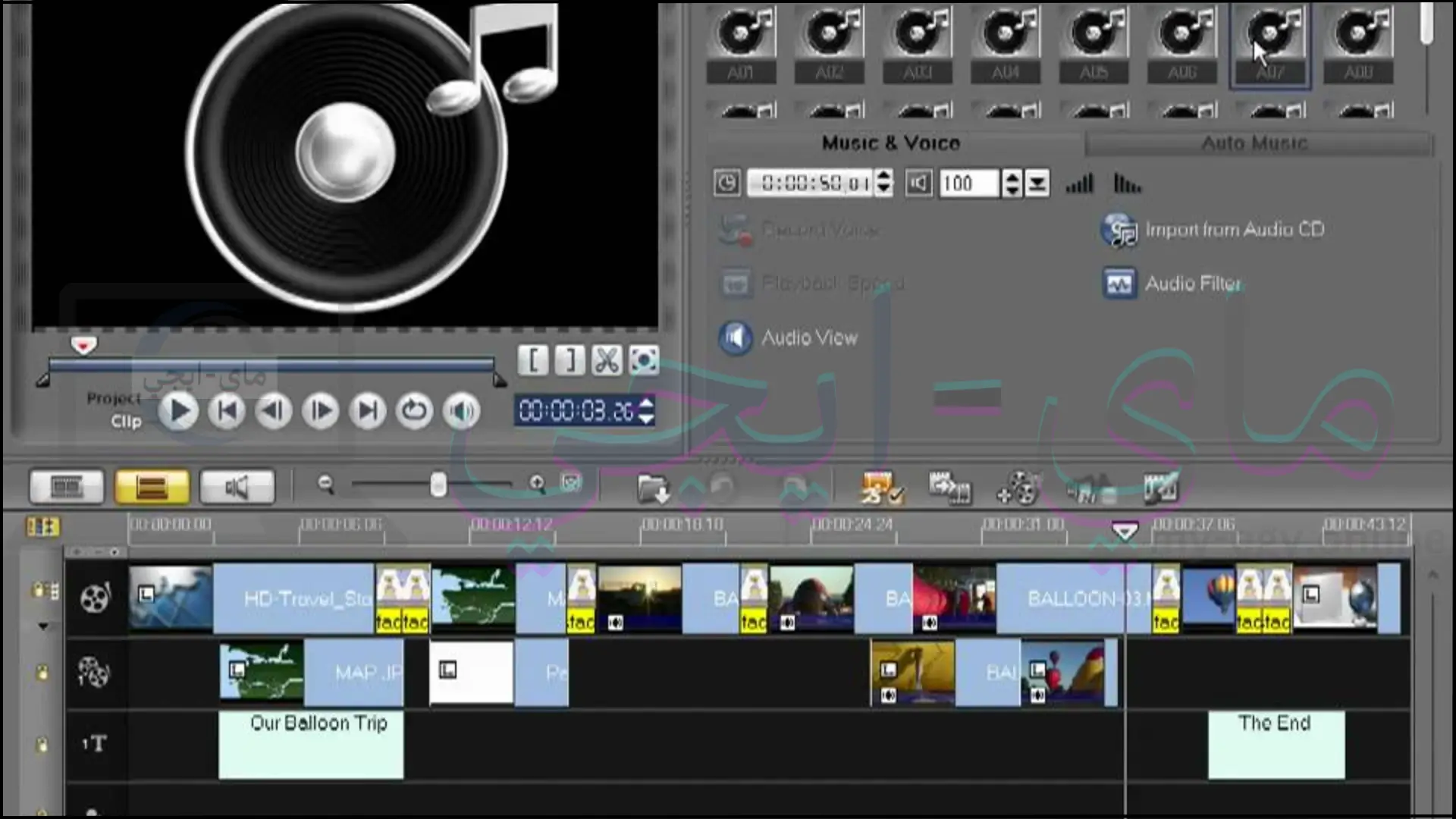The height and width of the screenshot is (819, 1456).
Task: Step to previous frame
Action: (x=274, y=412)
